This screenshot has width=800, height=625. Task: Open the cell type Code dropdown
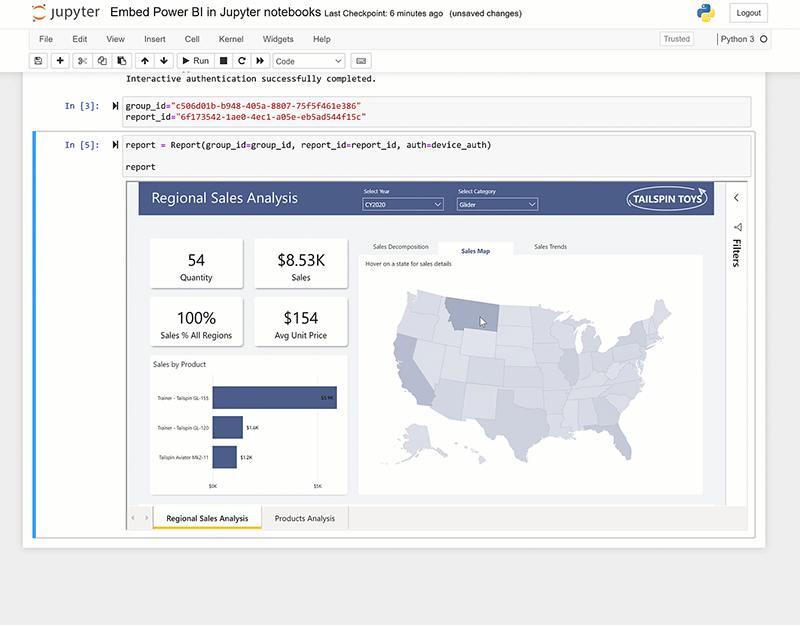point(308,61)
